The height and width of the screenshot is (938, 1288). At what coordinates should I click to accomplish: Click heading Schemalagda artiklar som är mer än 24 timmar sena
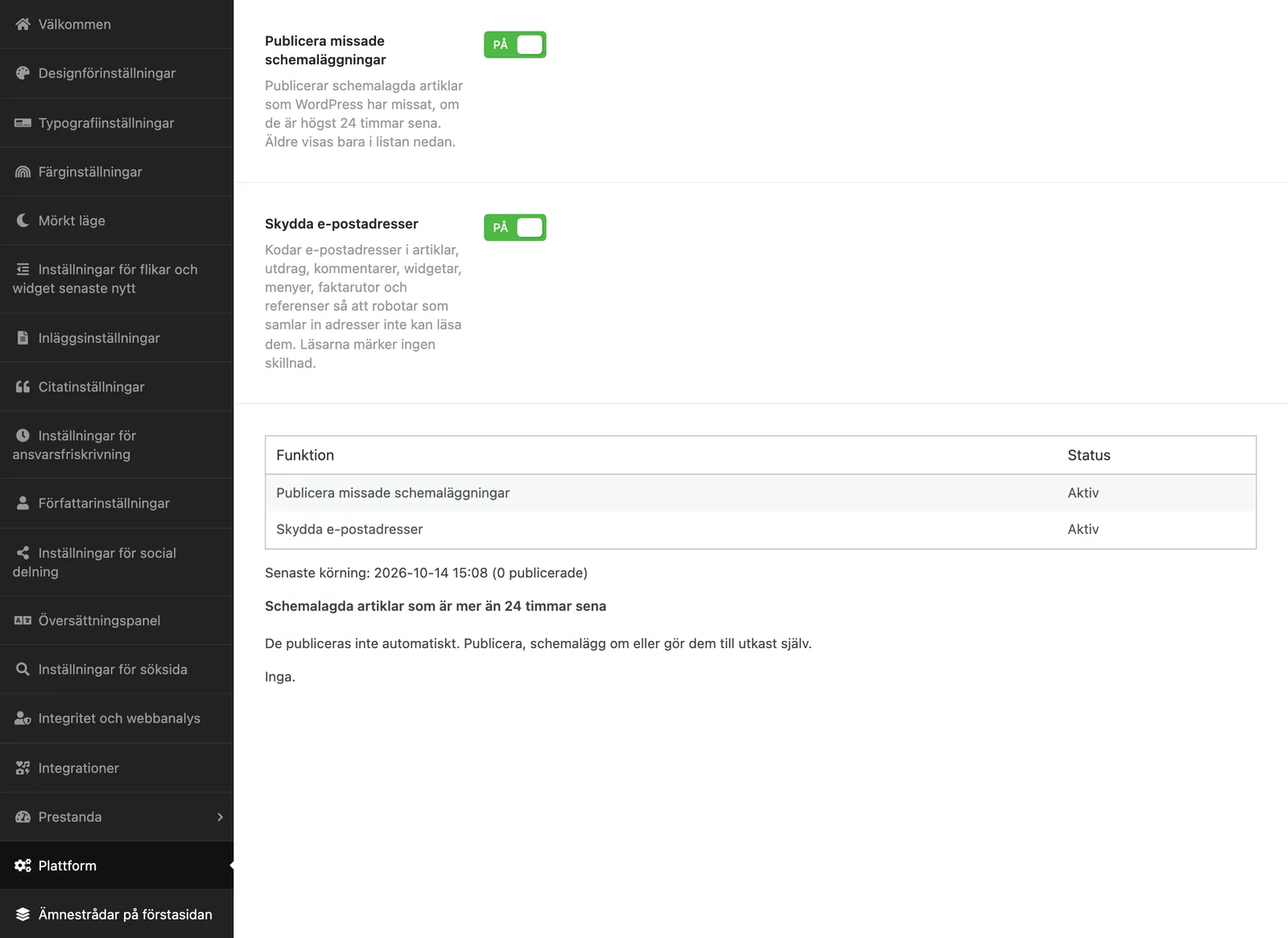(x=436, y=606)
